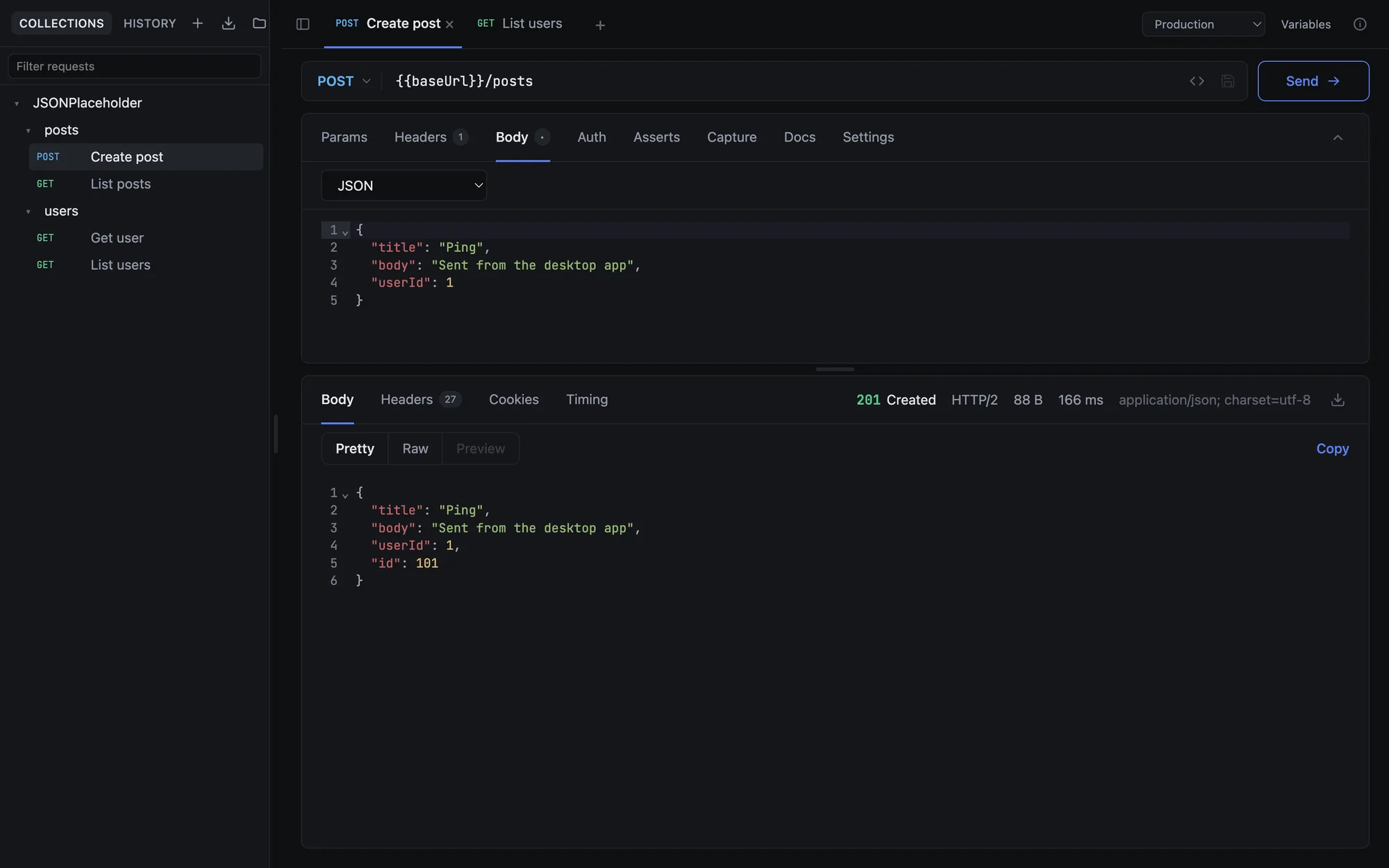Select the COLLECTIONS tab

(62, 24)
